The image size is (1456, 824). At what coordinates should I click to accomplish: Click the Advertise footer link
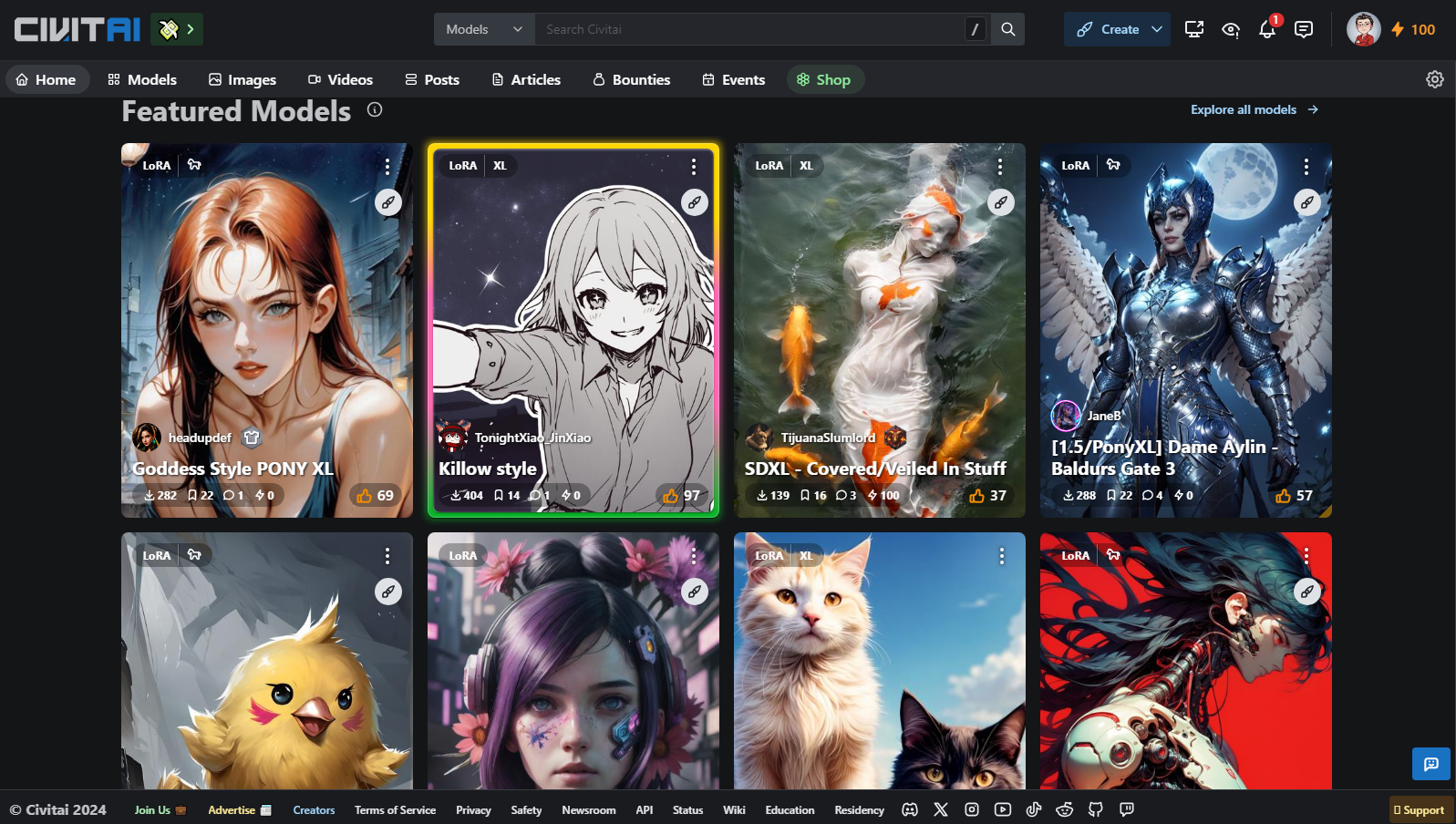[x=240, y=809]
